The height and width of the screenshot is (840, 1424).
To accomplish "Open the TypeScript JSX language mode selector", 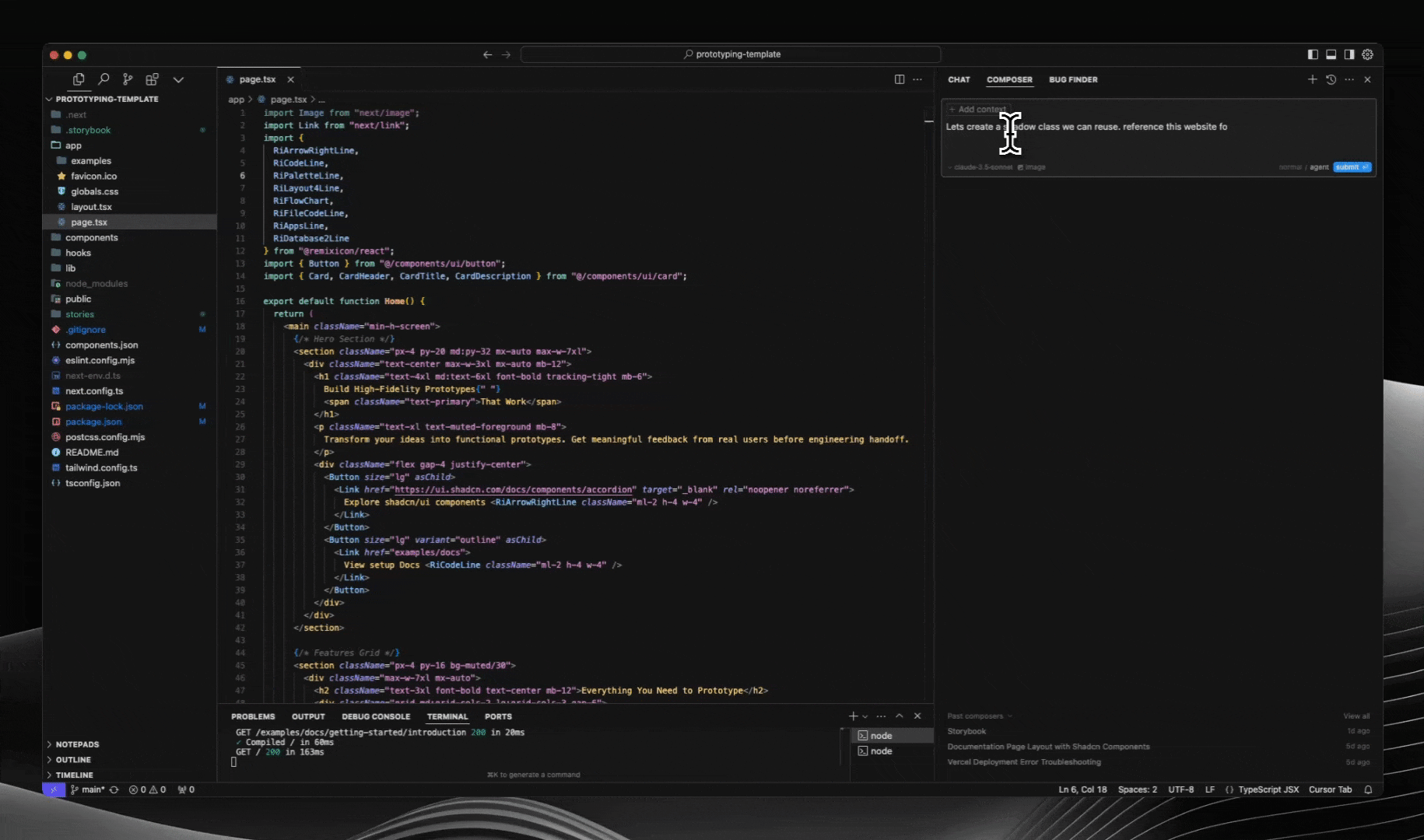I will pos(1268,789).
